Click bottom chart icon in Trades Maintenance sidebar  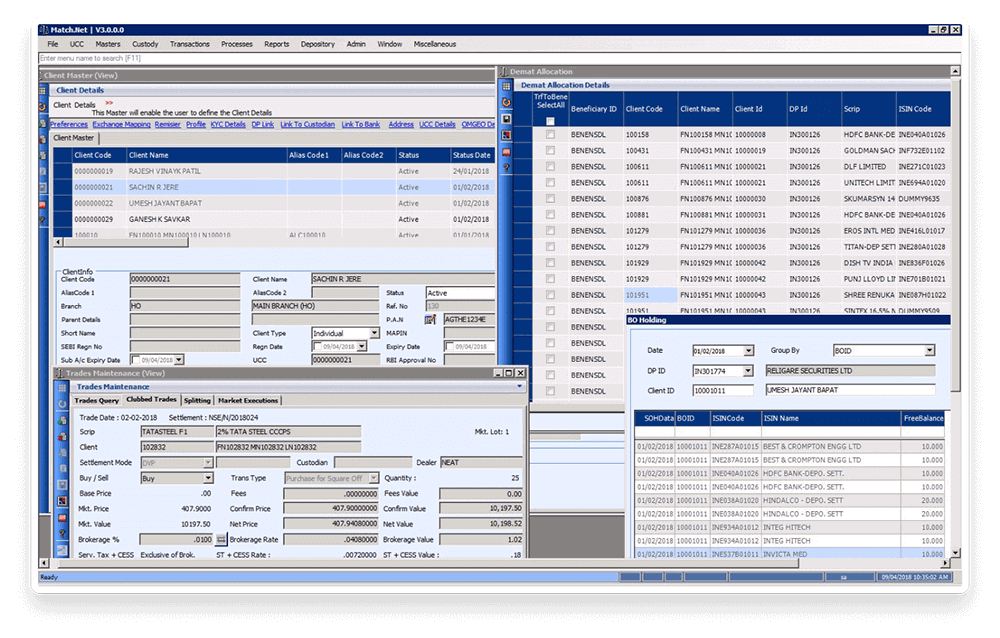pyautogui.click(x=62, y=550)
